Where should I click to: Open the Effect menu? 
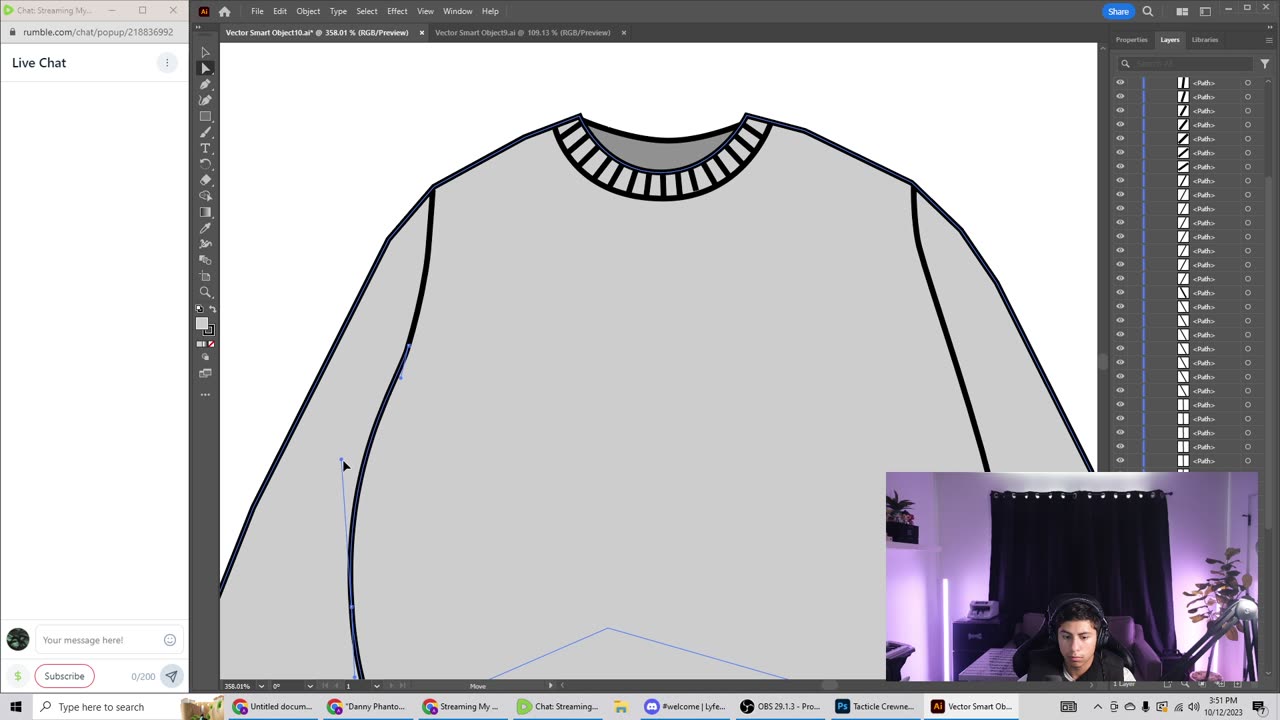(x=397, y=11)
